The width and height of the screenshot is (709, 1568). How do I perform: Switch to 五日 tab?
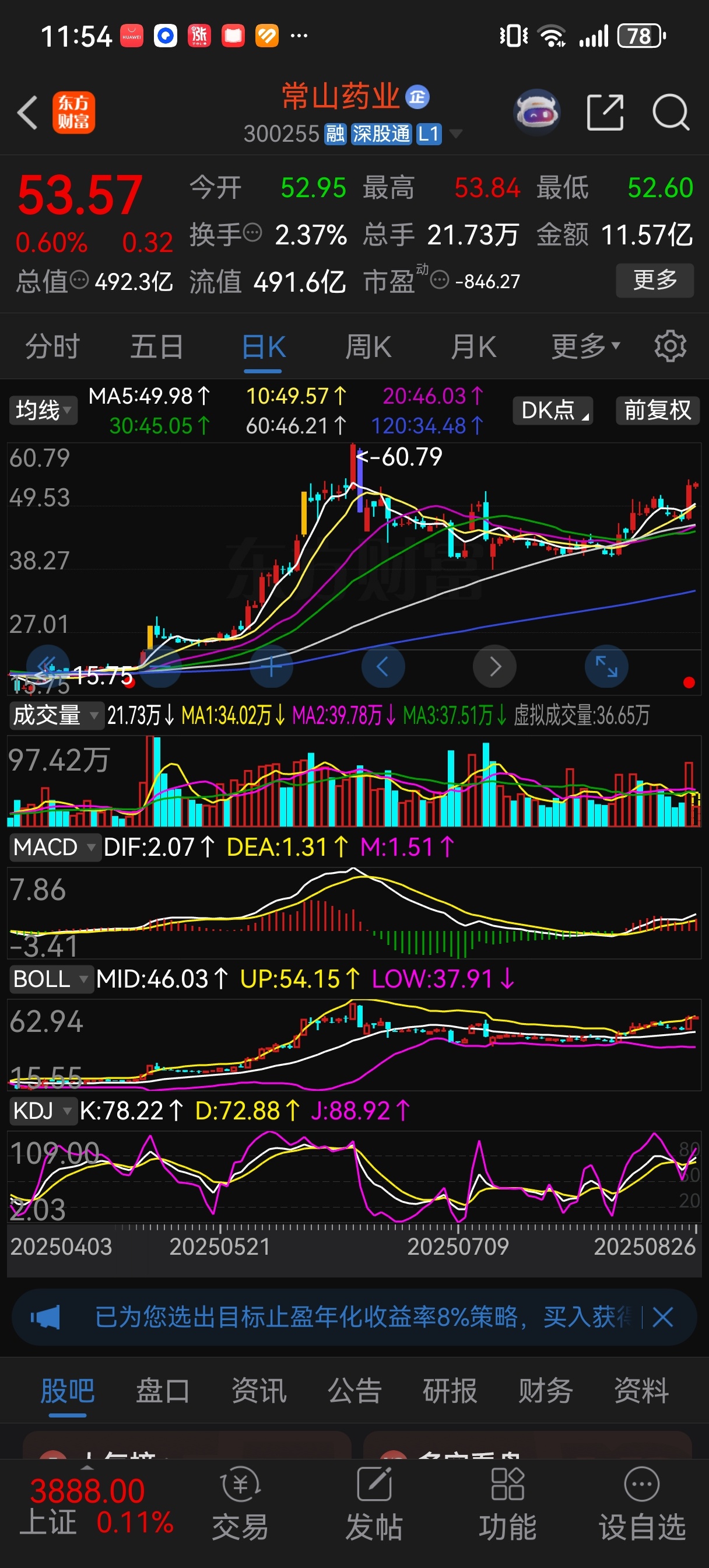click(157, 346)
